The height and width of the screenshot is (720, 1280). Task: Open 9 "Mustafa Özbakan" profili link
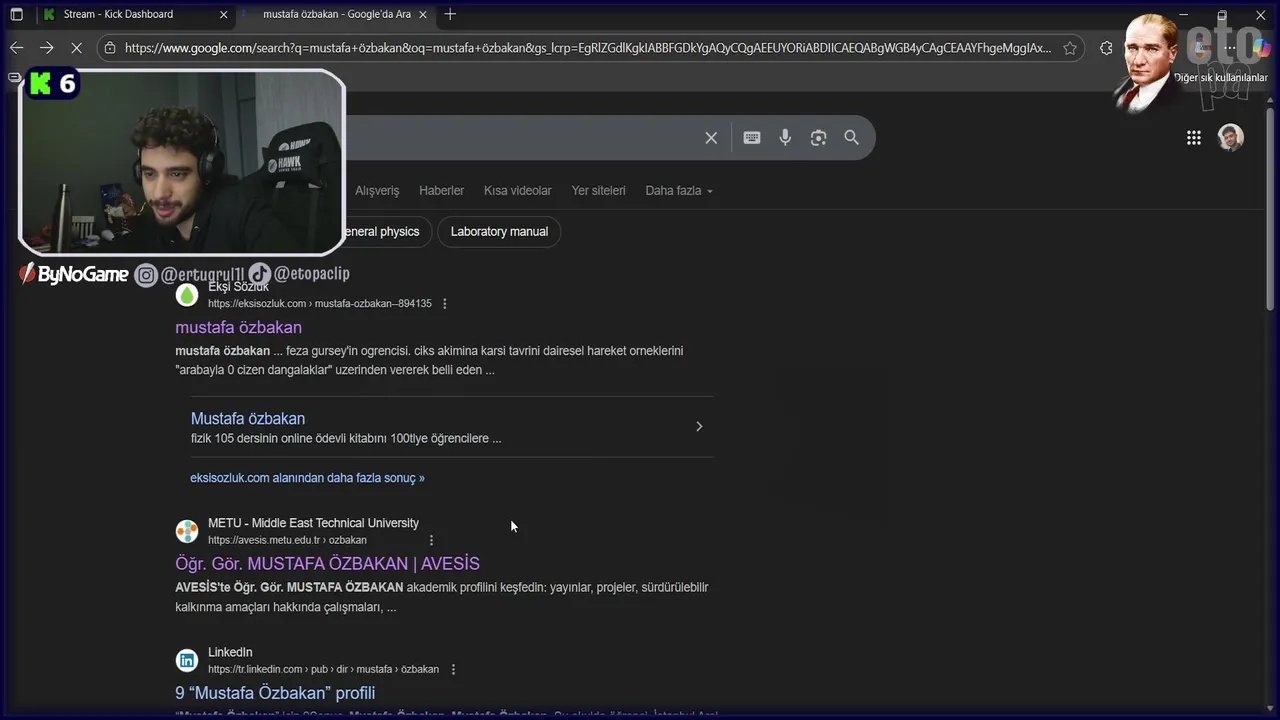click(275, 693)
